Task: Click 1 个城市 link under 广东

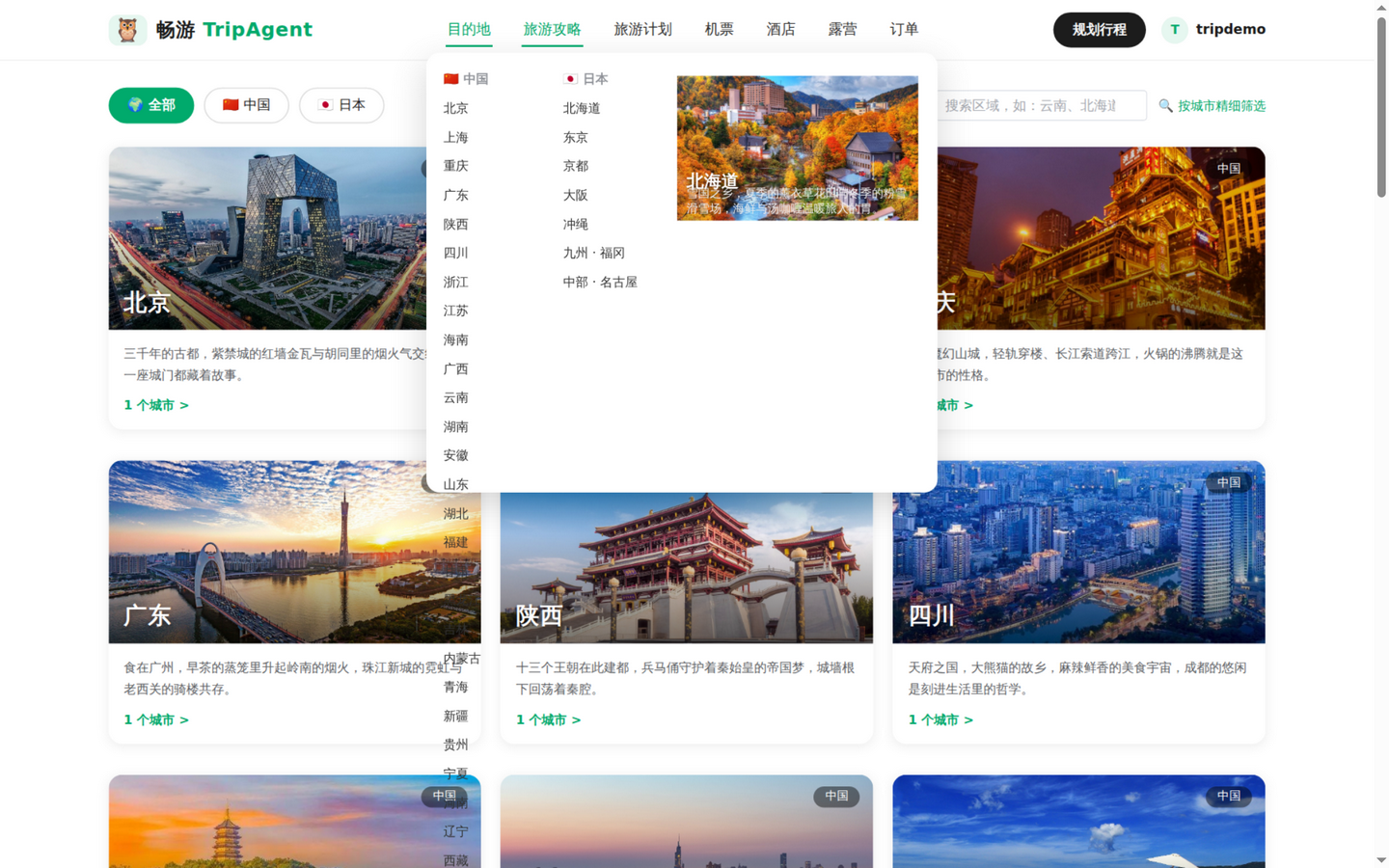Action: (x=156, y=719)
